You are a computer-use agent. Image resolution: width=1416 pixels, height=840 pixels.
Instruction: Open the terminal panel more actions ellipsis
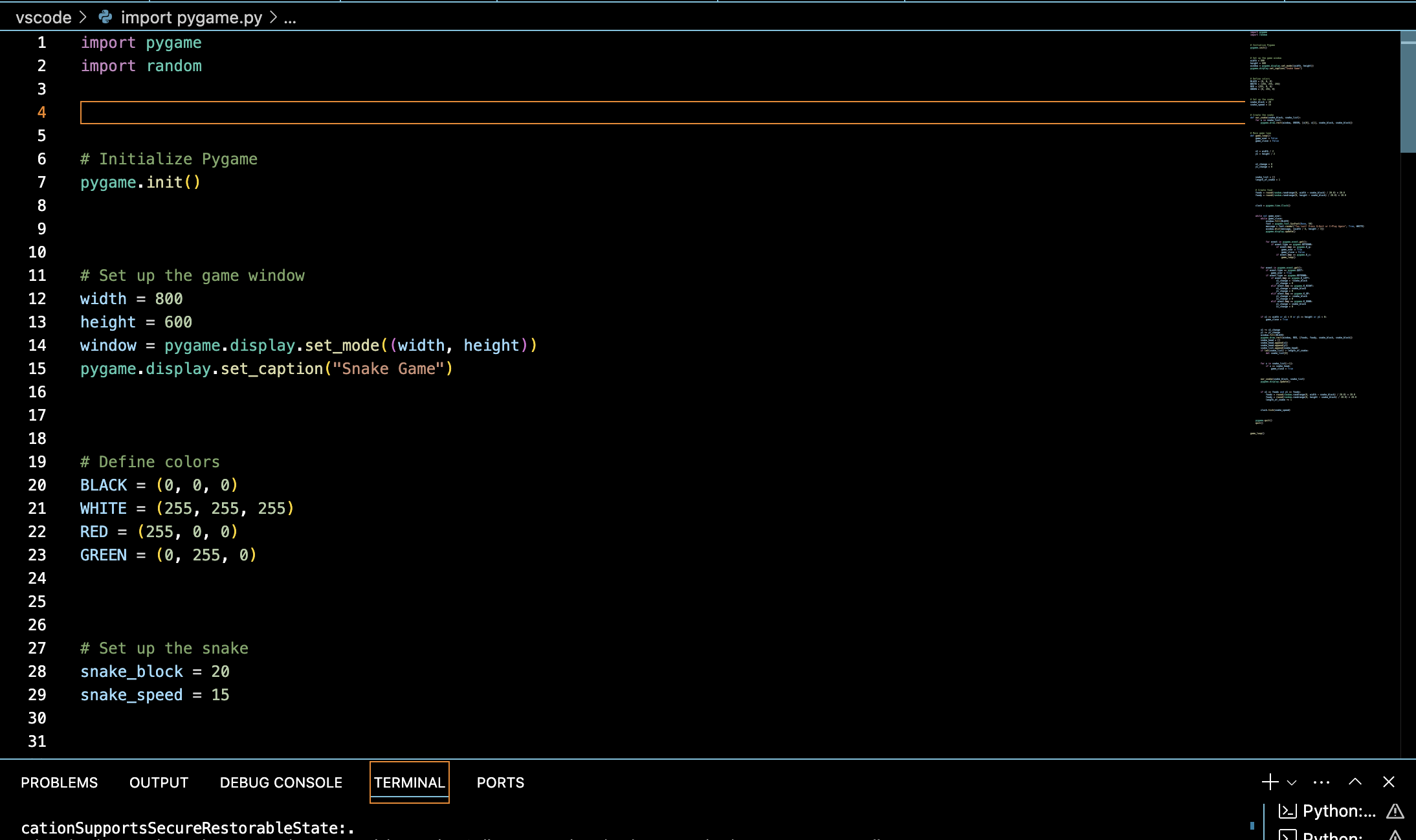1322,782
